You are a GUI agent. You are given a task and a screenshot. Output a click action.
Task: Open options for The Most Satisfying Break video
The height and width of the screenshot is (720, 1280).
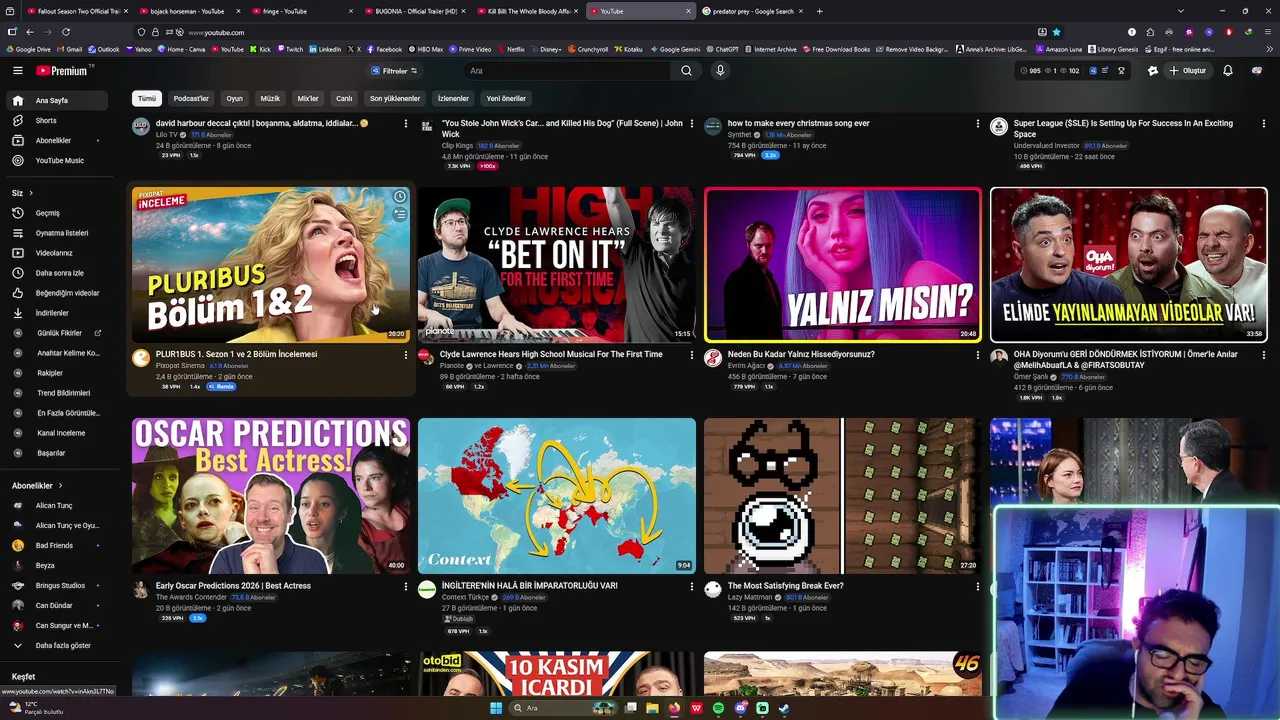pos(977,587)
